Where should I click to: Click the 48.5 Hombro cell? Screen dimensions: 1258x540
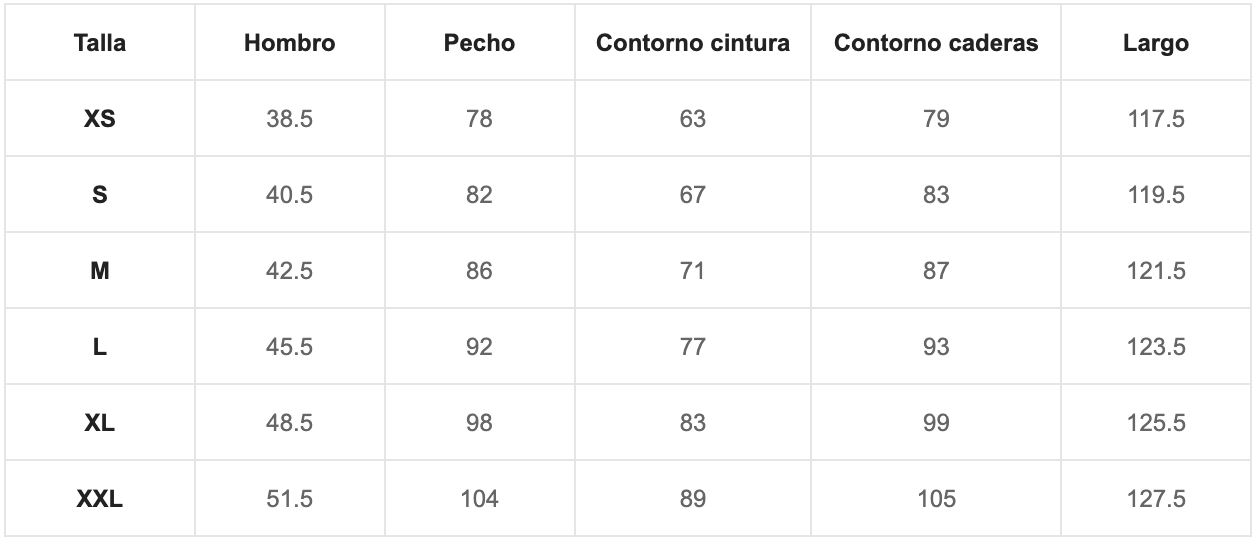(290, 423)
